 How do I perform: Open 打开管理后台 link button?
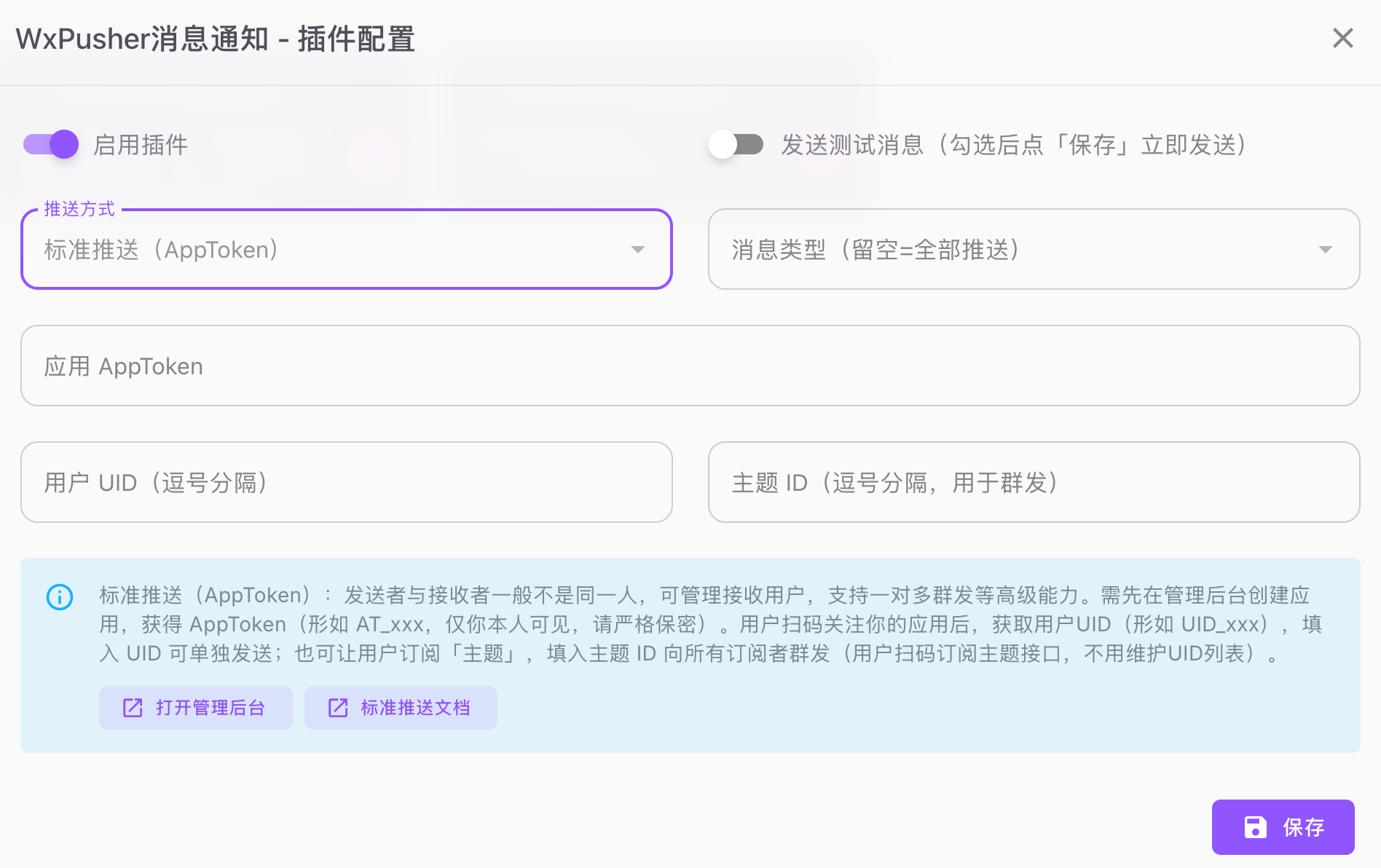pyautogui.click(x=196, y=708)
